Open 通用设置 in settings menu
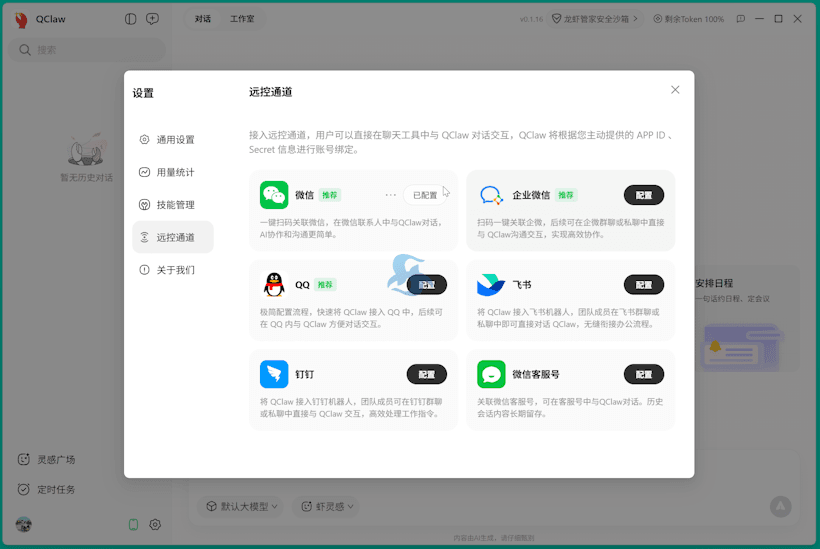The height and width of the screenshot is (549, 820). [173, 140]
